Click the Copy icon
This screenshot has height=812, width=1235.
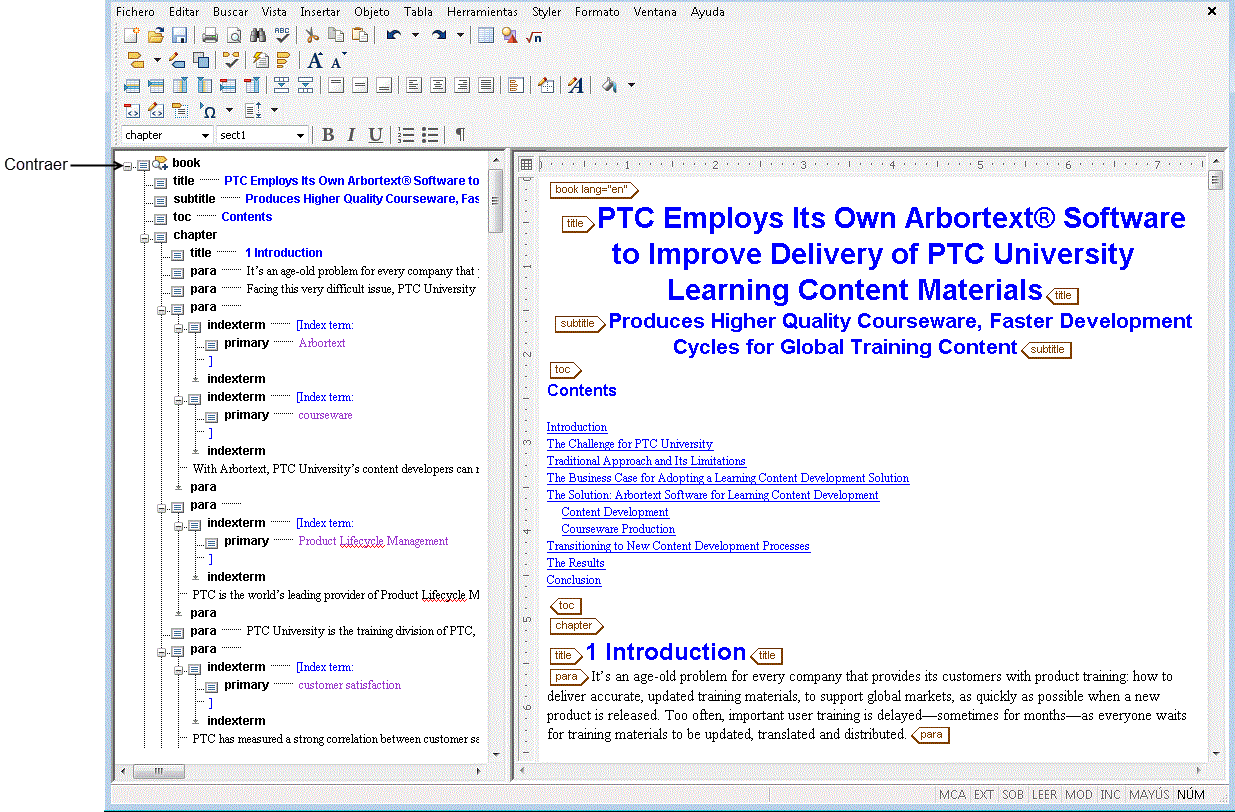(x=336, y=36)
